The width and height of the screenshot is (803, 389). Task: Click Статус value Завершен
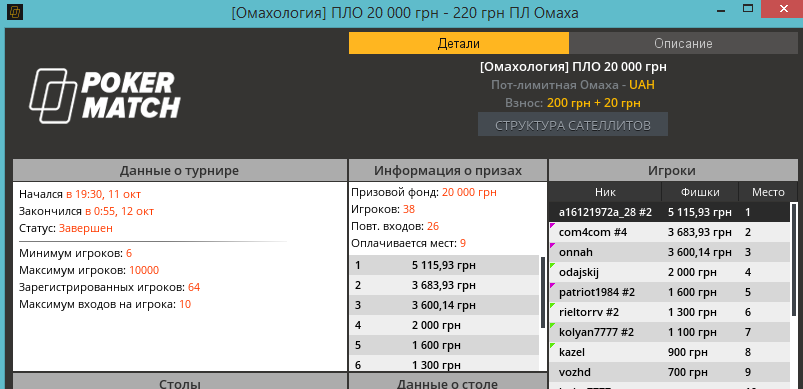coord(86,228)
